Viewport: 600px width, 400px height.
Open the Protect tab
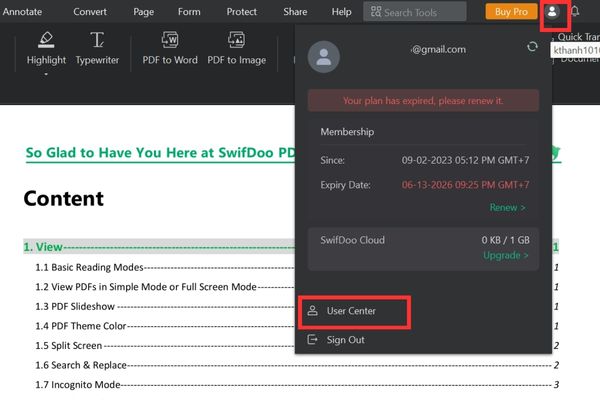pyautogui.click(x=241, y=12)
